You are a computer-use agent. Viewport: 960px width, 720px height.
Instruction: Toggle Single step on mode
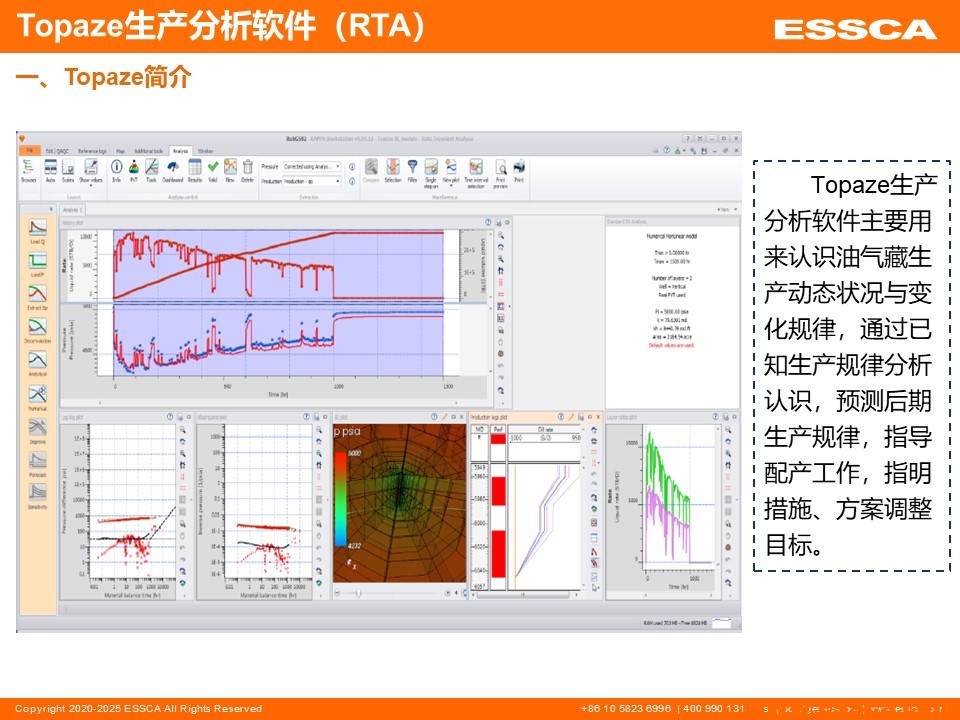pos(431,169)
